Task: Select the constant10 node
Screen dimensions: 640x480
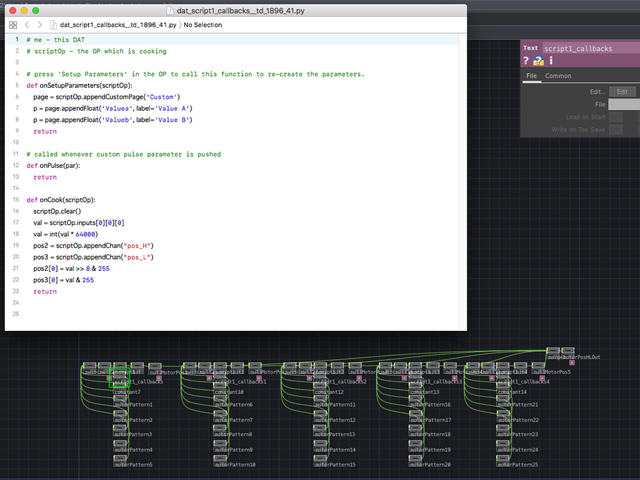Action: (220, 387)
